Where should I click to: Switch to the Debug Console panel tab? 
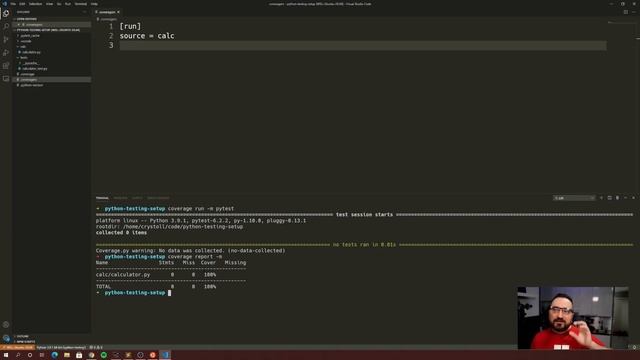coord(158,198)
